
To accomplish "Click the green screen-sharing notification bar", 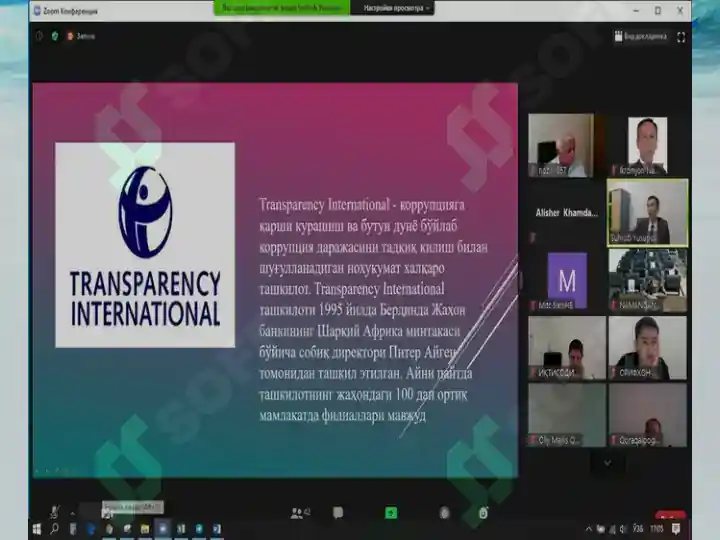I will click(282, 8).
